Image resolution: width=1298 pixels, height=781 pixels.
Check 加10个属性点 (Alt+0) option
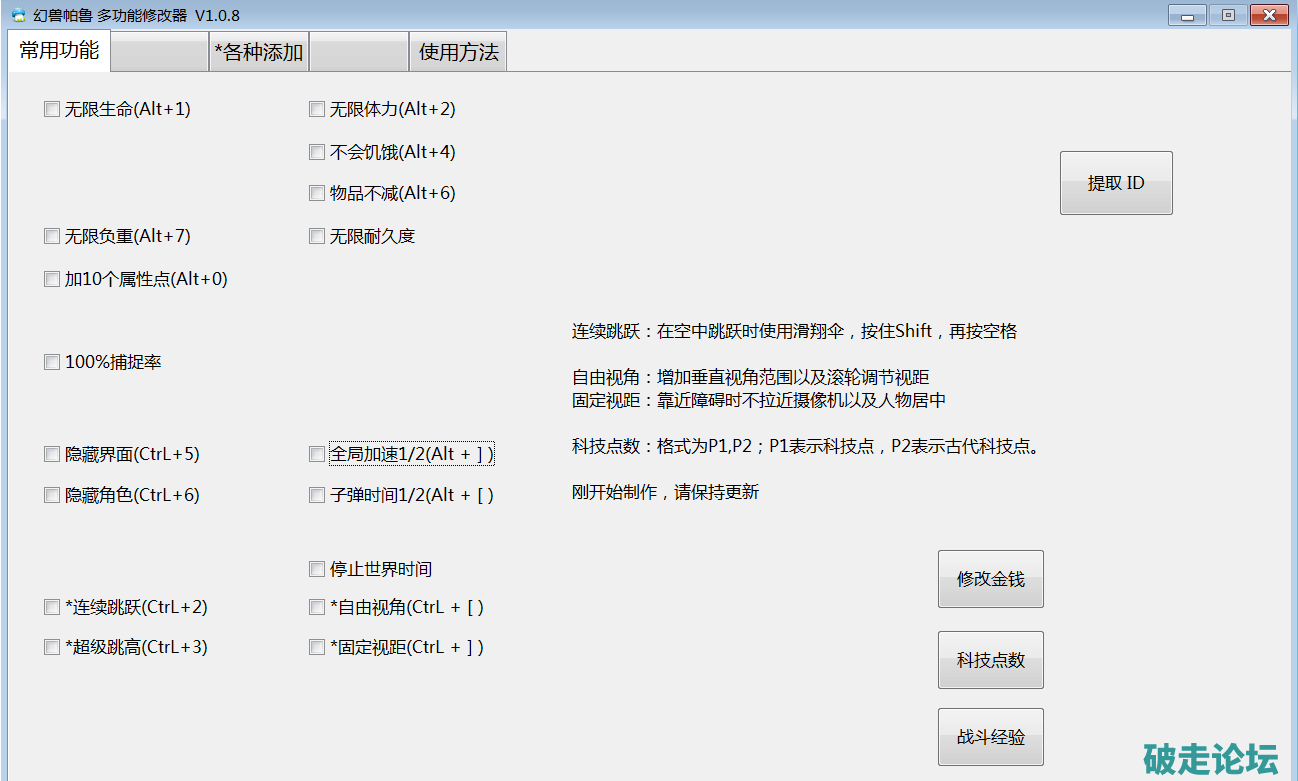(52, 280)
